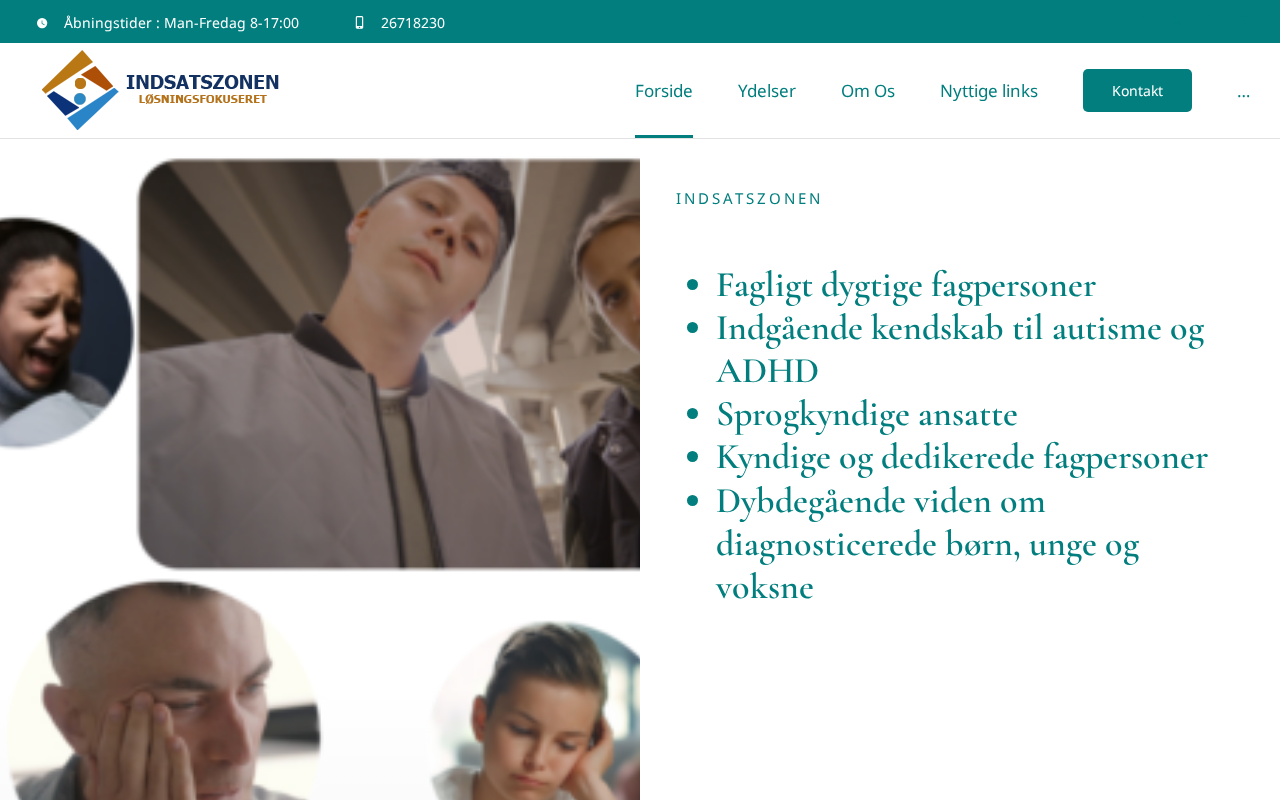Call phone number 26718230
This screenshot has width=1280, height=800.
coord(413,23)
